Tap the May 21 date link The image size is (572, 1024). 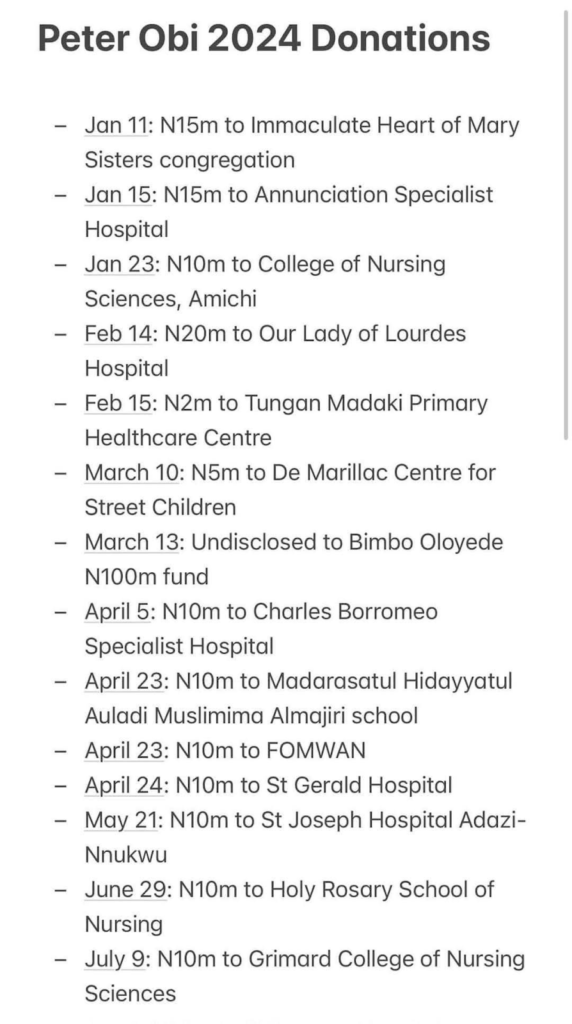point(122,820)
